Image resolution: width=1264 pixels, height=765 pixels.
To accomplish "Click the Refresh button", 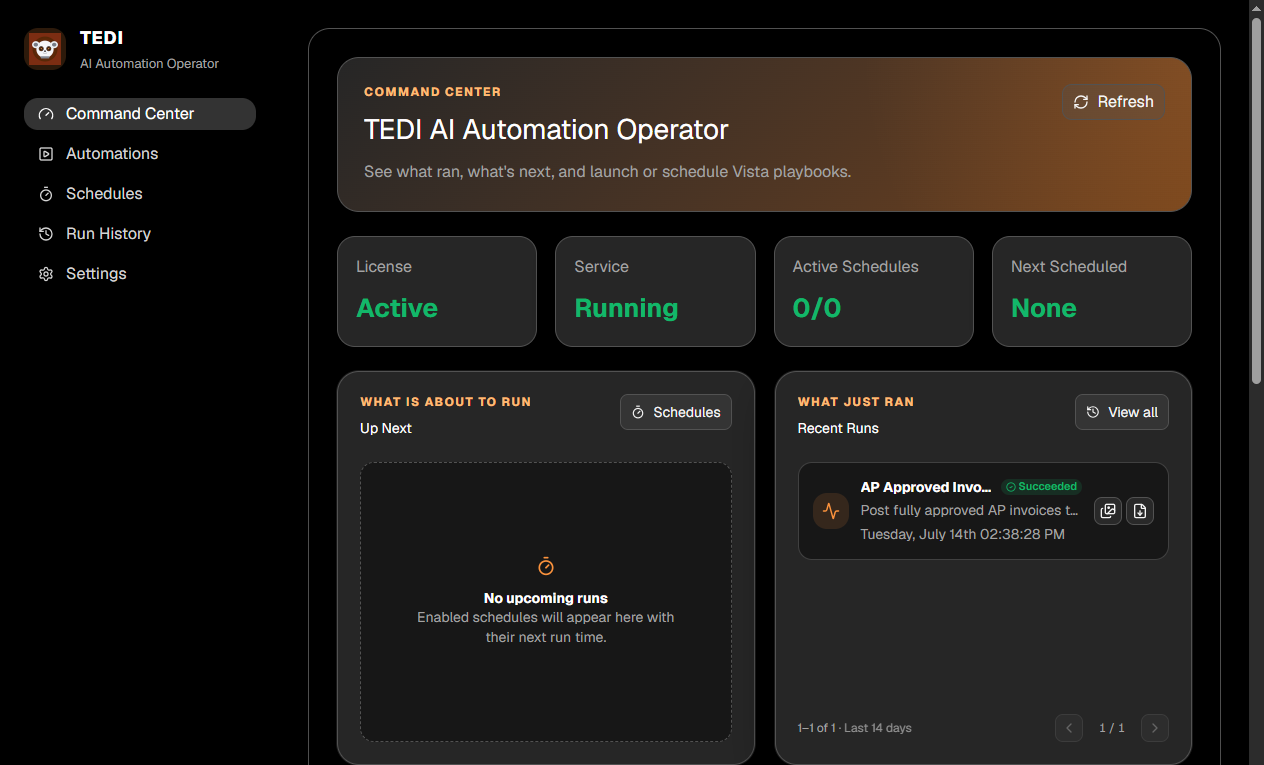I will pyautogui.click(x=1113, y=102).
